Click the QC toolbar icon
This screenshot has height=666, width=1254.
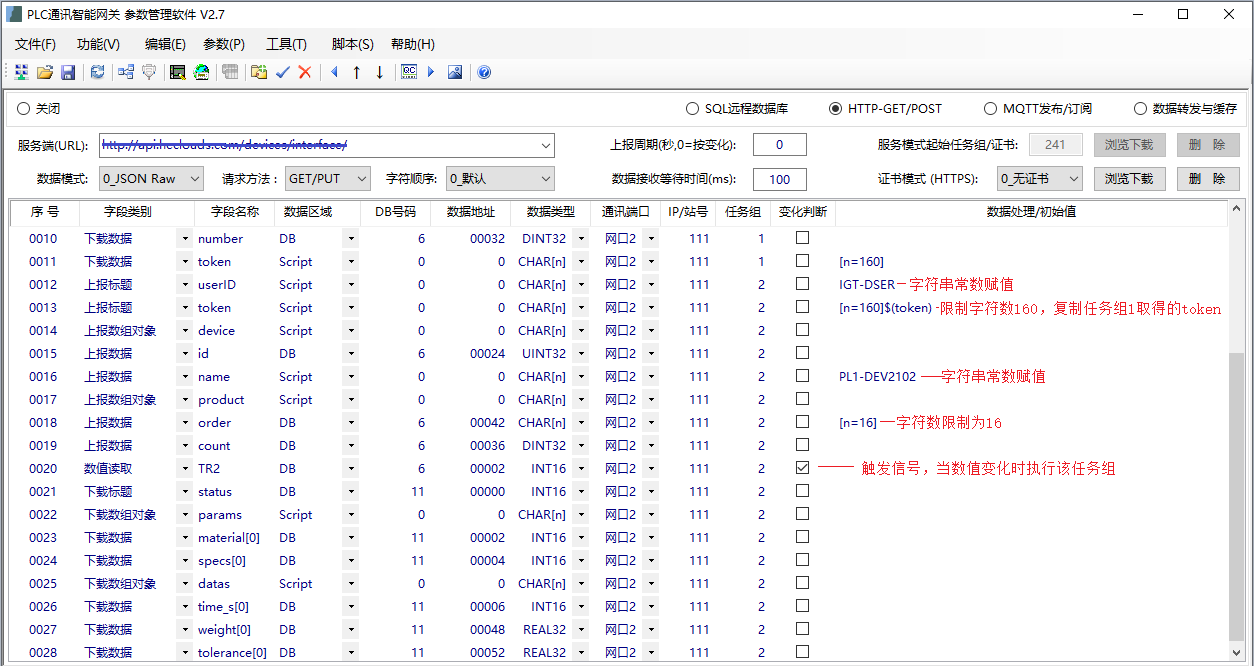click(409, 71)
